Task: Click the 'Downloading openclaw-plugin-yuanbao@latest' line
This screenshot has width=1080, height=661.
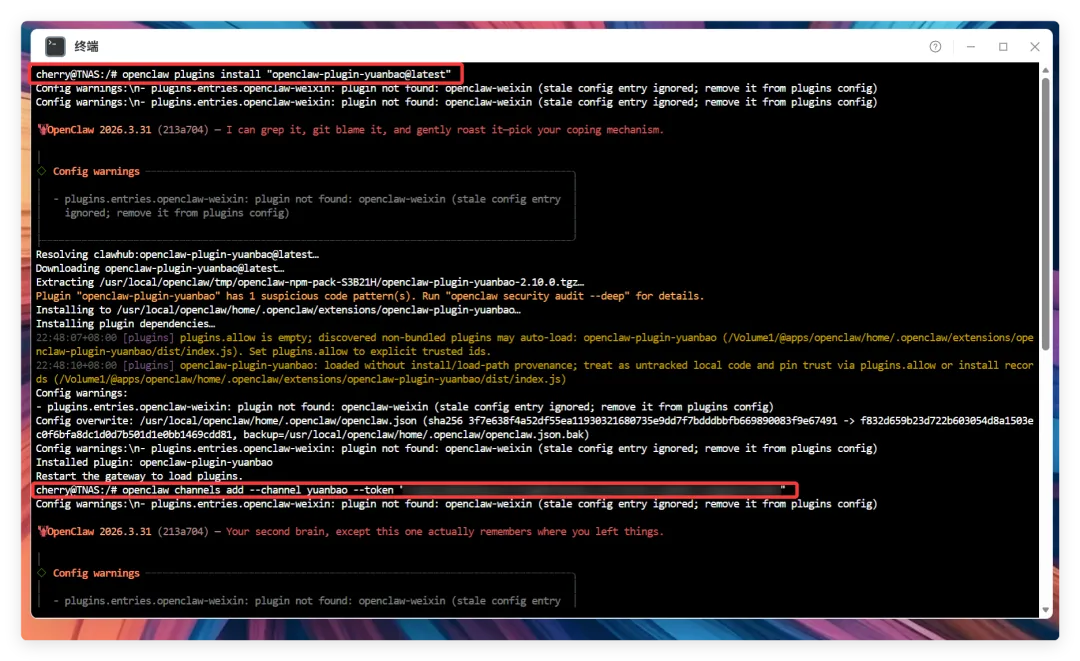Action: (160, 268)
